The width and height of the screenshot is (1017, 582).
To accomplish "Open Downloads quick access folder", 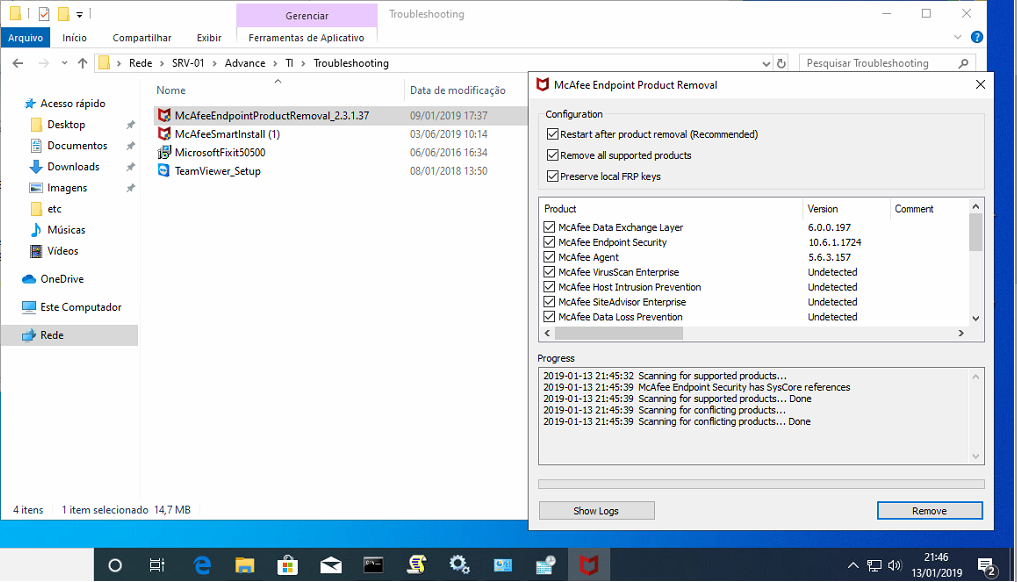I will 73,167.
